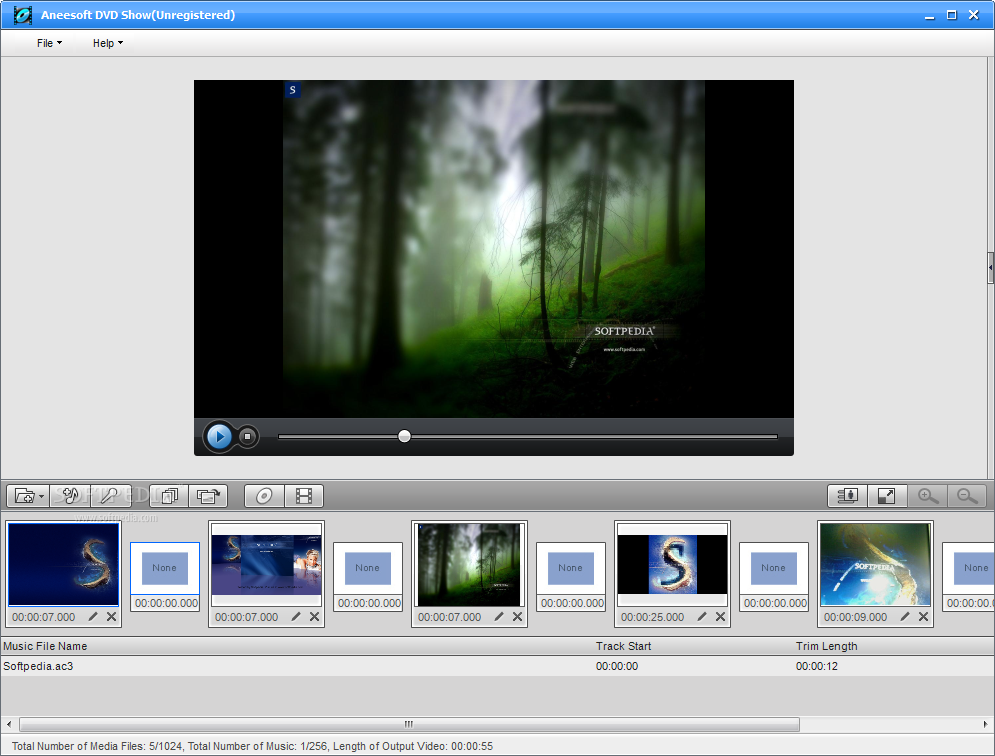This screenshot has height=756, width=995.
Task: Select the first blue S thumbnail
Action: [x=63, y=564]
